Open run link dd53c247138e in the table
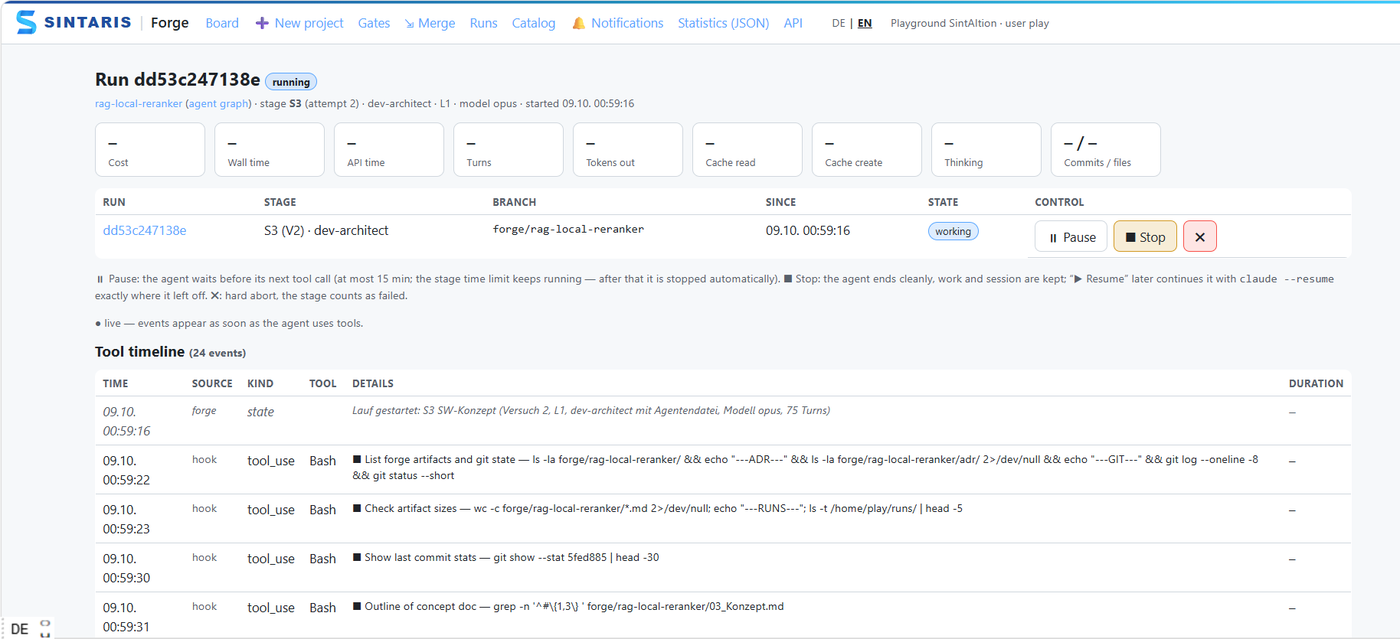 click(145, 231)
